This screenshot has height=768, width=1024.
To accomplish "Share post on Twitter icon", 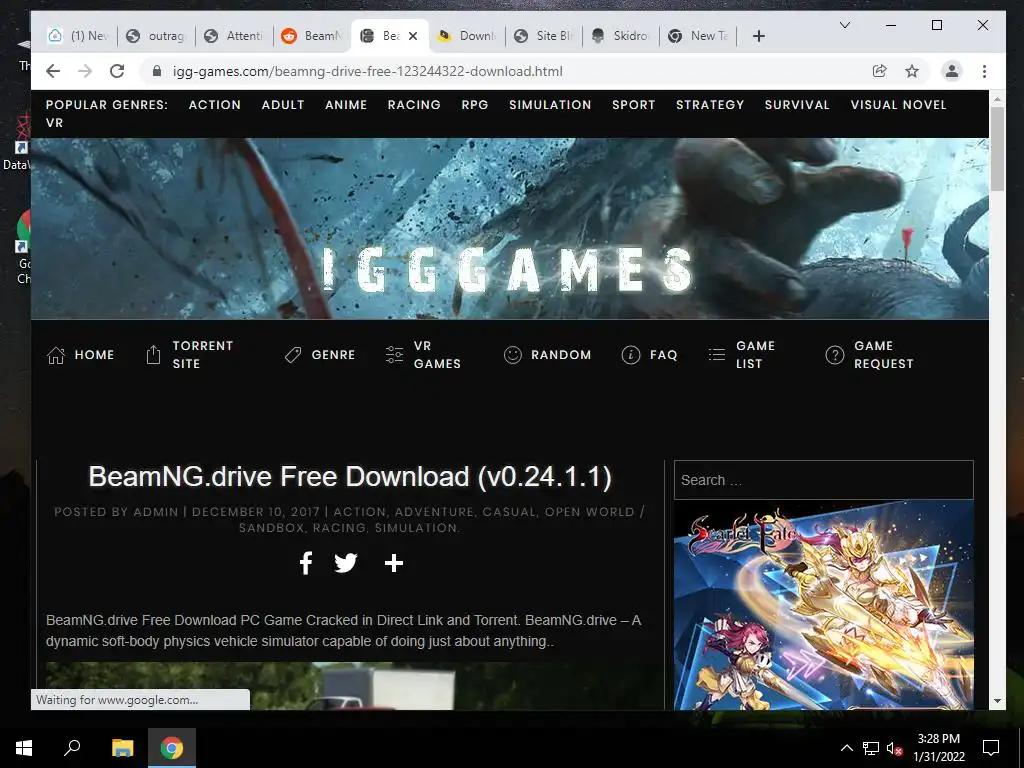I will [345, 563].
